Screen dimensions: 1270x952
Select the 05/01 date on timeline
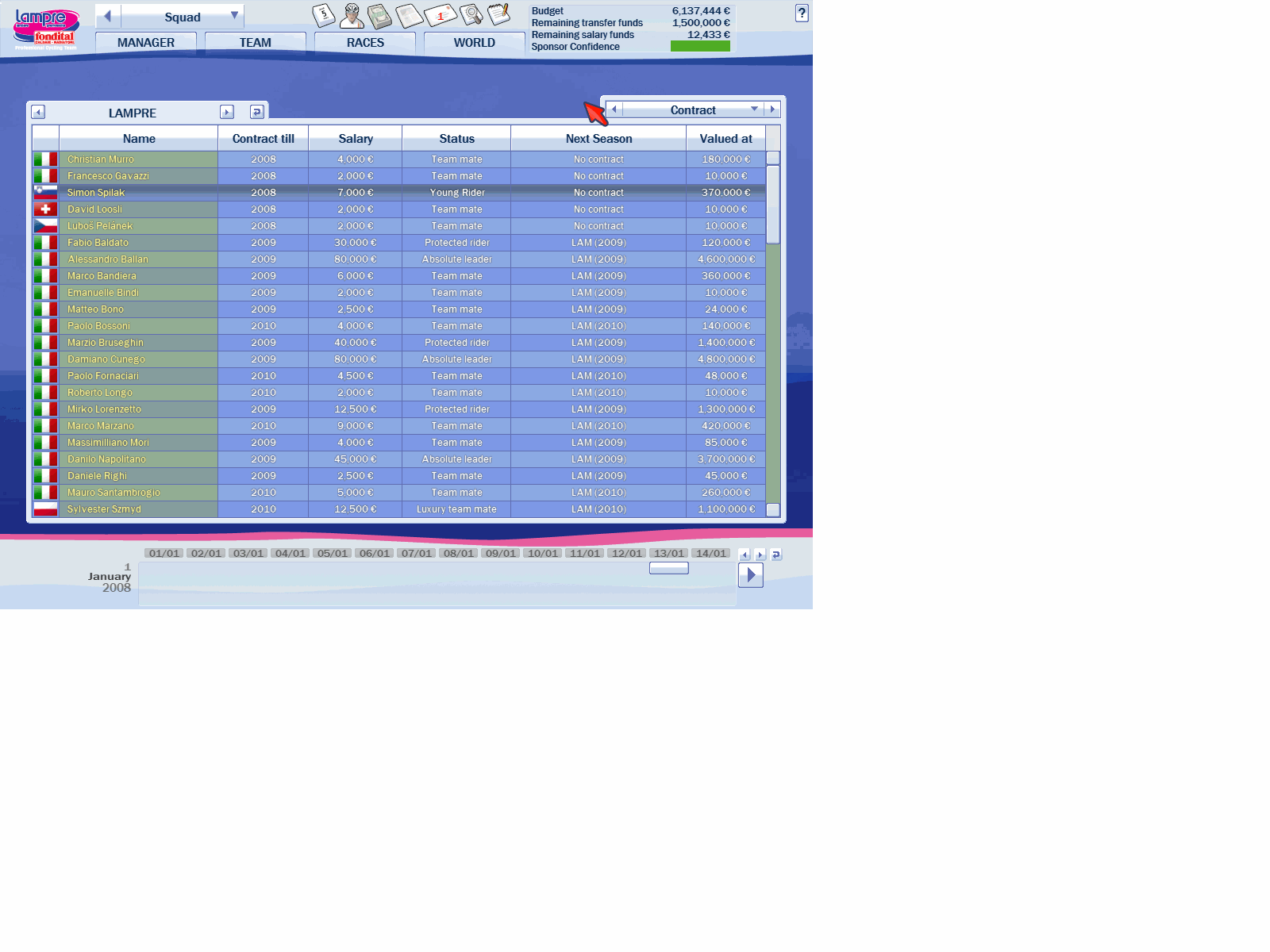[x=333, y=553]
